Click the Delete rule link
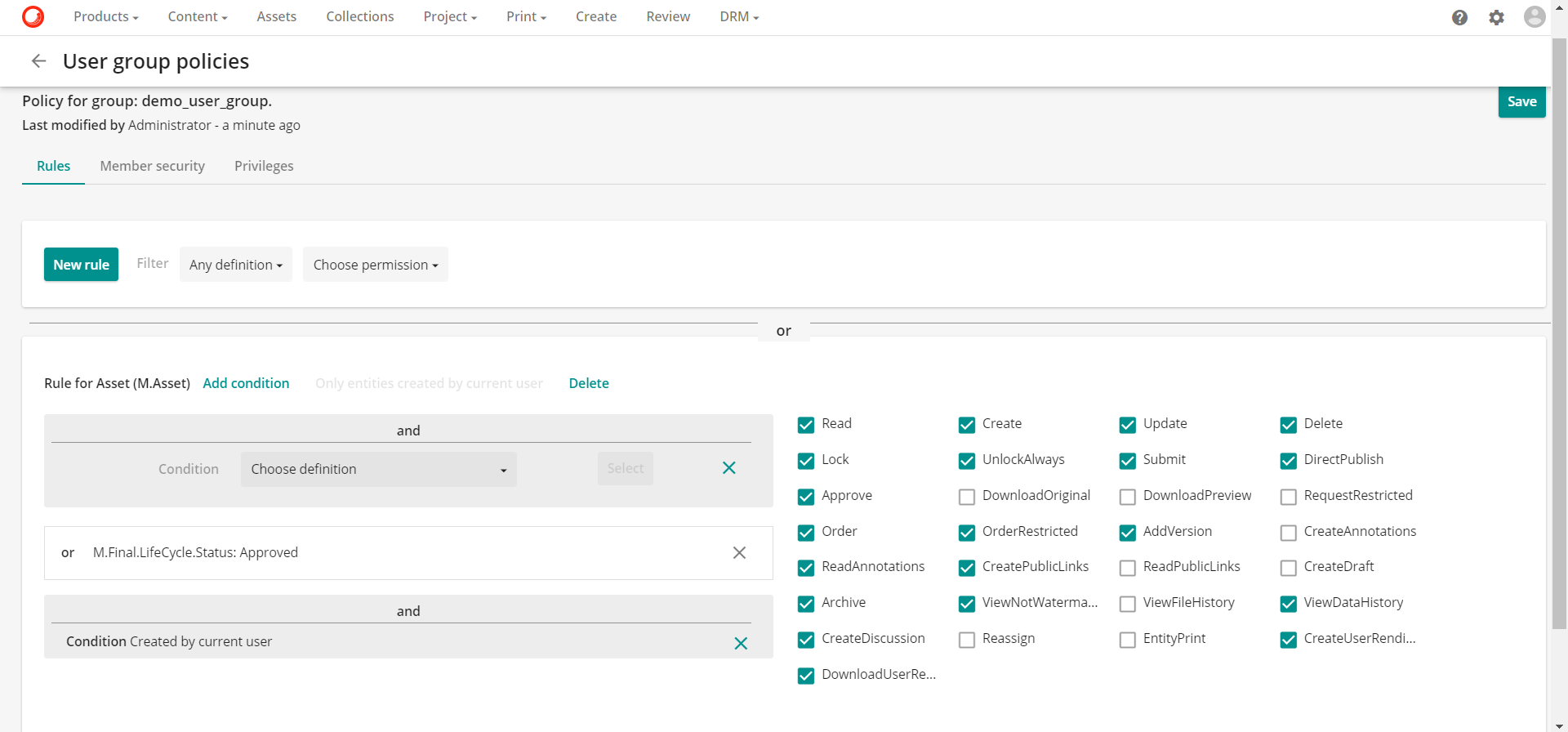The height and width of the screenshot is (732, 1568). pyautogui.click(x=589, y=383)
